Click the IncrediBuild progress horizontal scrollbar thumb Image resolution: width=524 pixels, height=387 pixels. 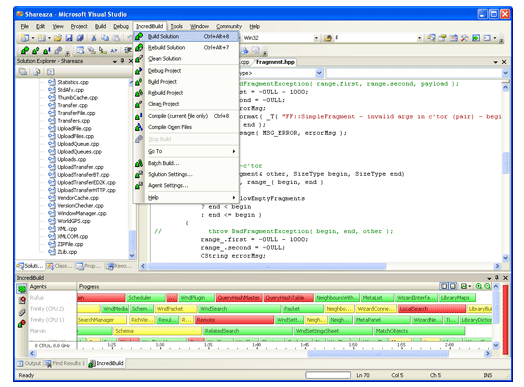coord(378,353)
